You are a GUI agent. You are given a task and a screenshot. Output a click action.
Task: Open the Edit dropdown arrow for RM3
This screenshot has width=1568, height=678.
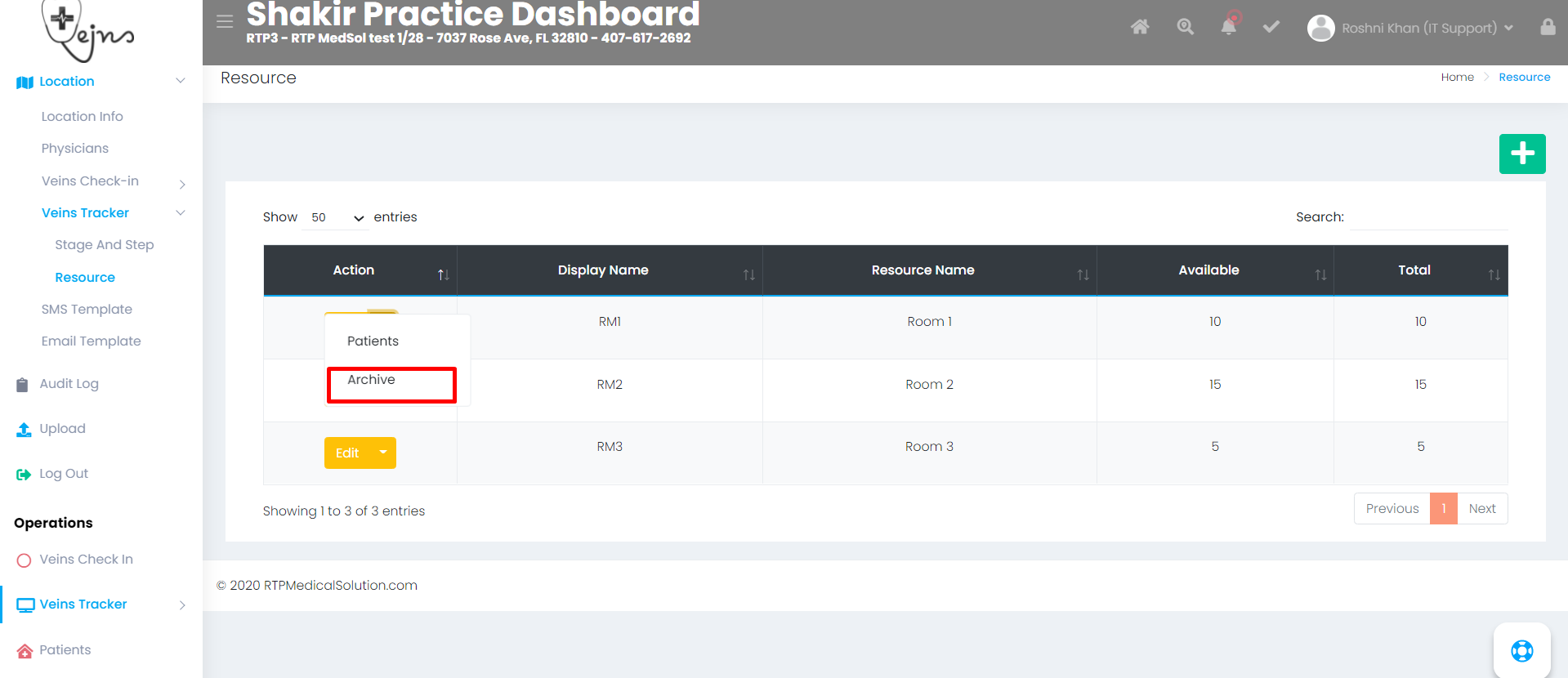tap(383, 453)
